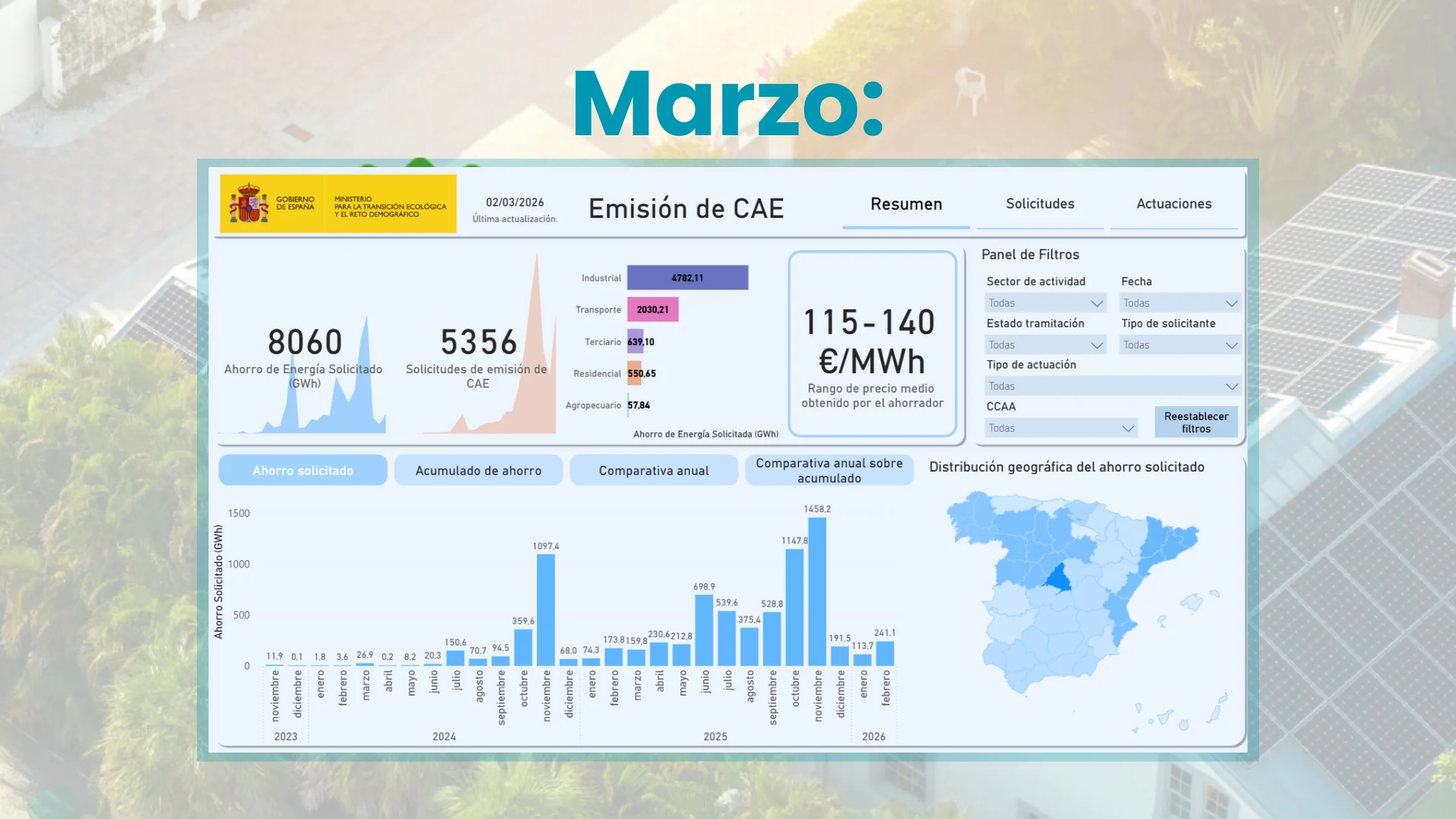Open the Sector de actividad dropdown
Viewport: 1456px width, 819px height.
[1045, 302]
